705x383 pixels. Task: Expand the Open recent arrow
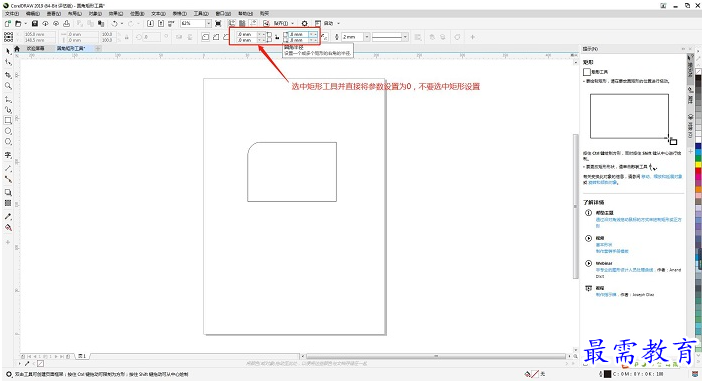tap(25, 23)
